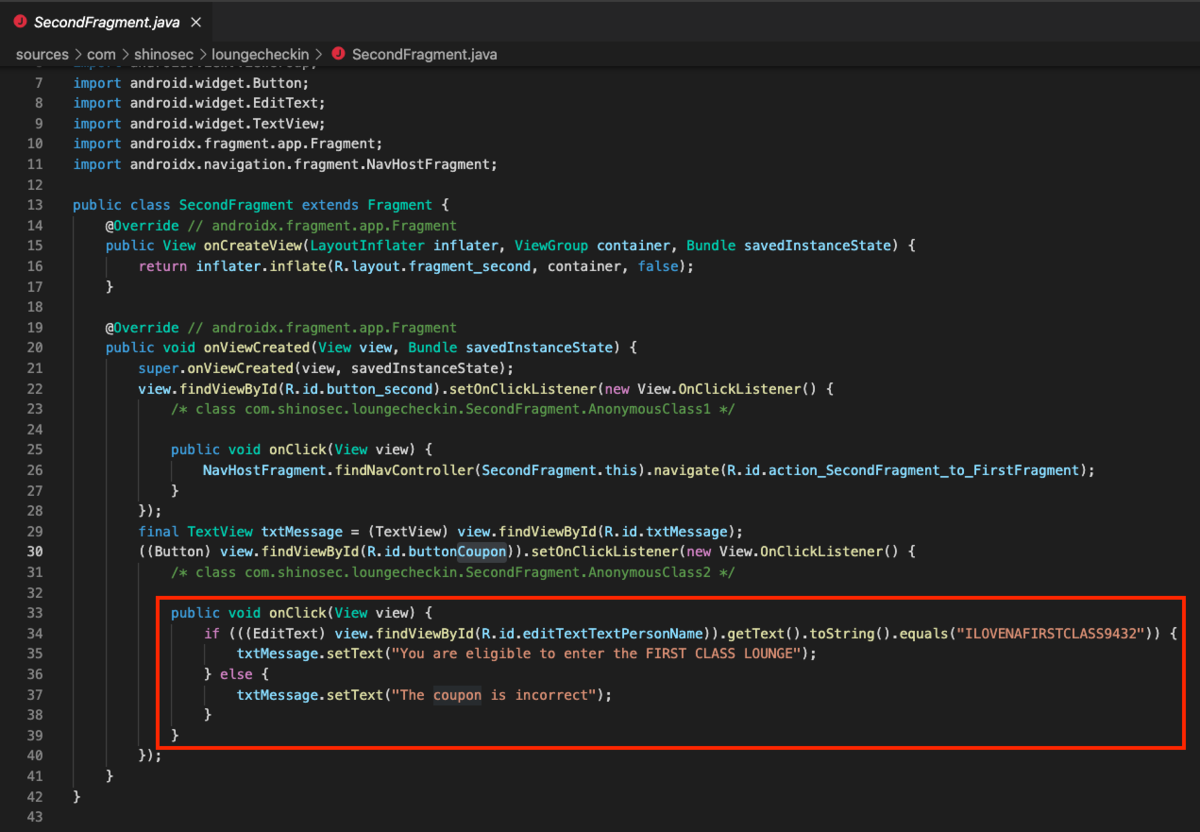Expand the chevron after 'sources' in breadcrumb
Screen dimensions: 1200x832
[x=79, y=54]
